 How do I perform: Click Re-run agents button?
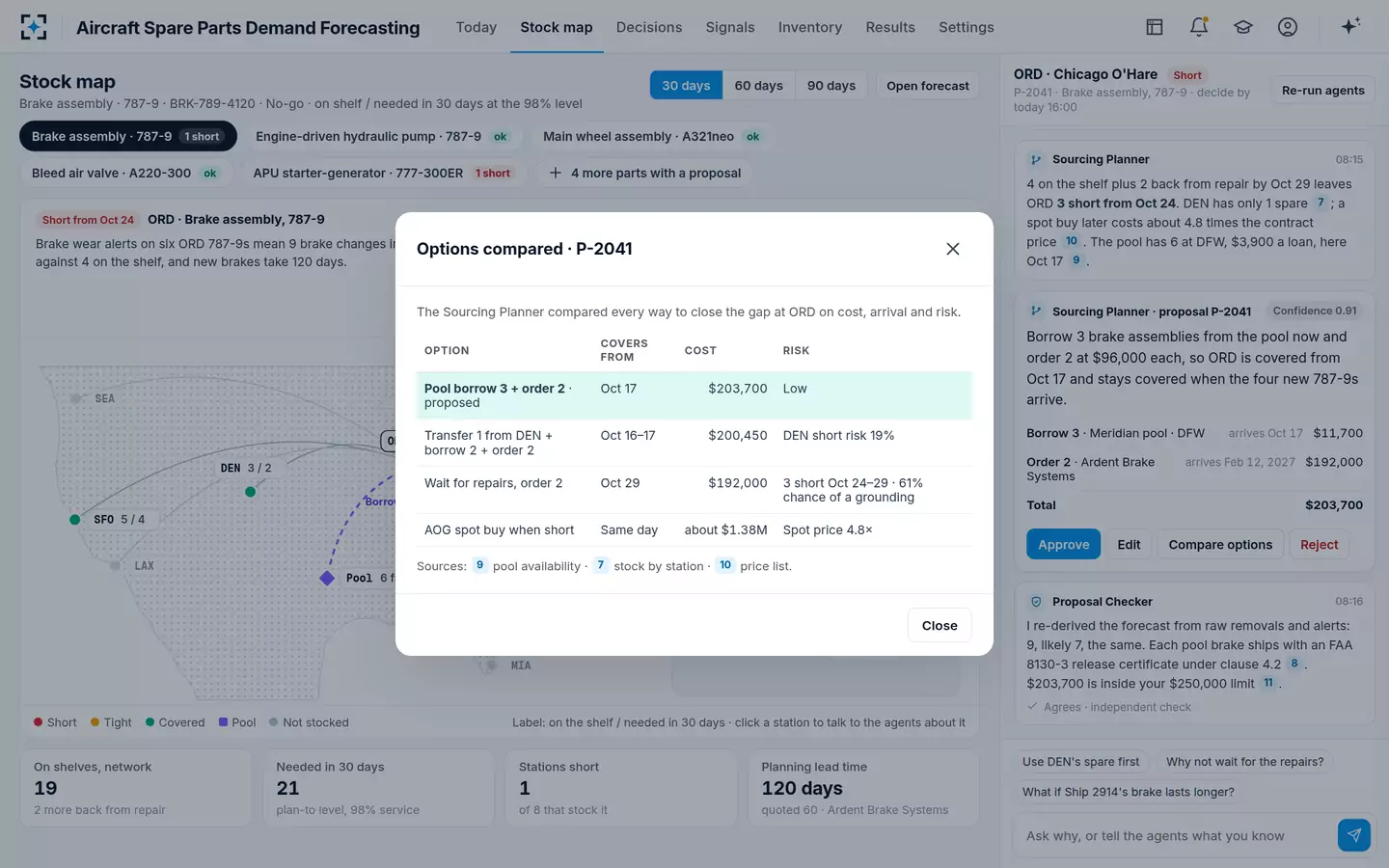tap(1323, 90)
